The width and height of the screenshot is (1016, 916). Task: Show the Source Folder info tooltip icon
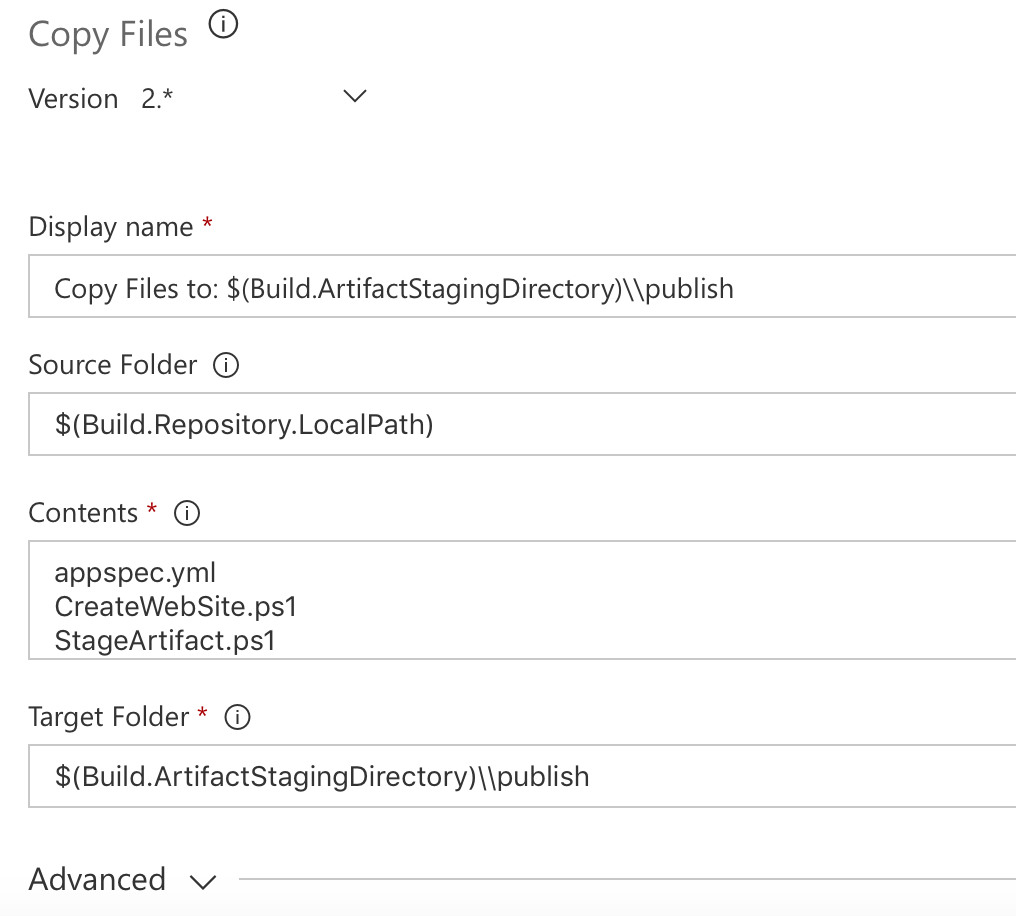tap(227, 366)
